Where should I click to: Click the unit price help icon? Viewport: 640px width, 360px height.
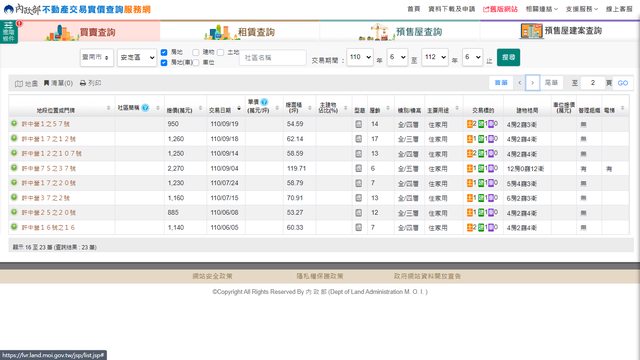click(x=264, y=102)
